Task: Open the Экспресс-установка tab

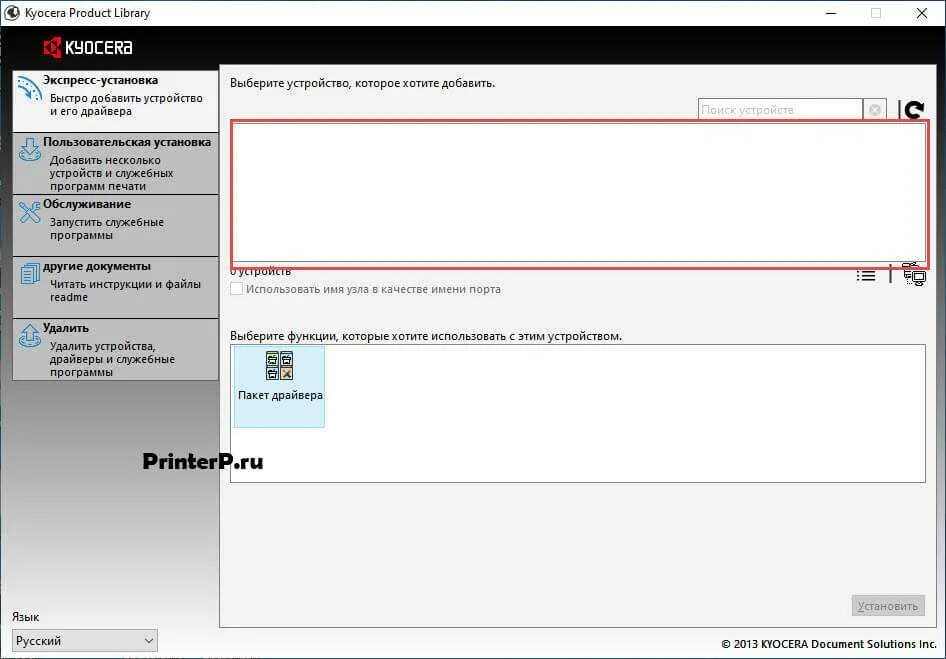Action: (x=115, y=101)
